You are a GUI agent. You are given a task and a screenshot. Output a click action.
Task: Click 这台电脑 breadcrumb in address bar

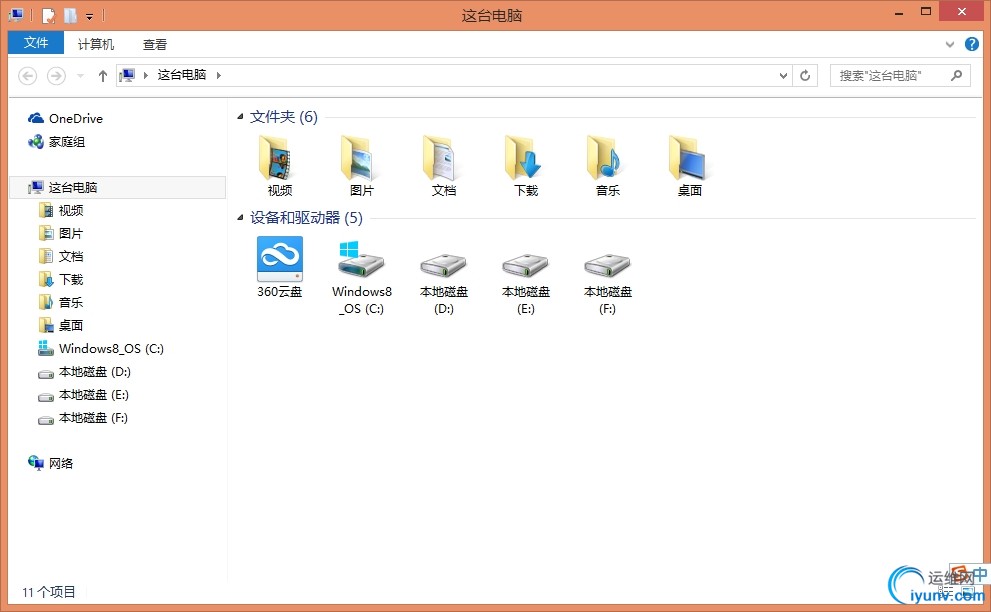[x=181, y=75]
